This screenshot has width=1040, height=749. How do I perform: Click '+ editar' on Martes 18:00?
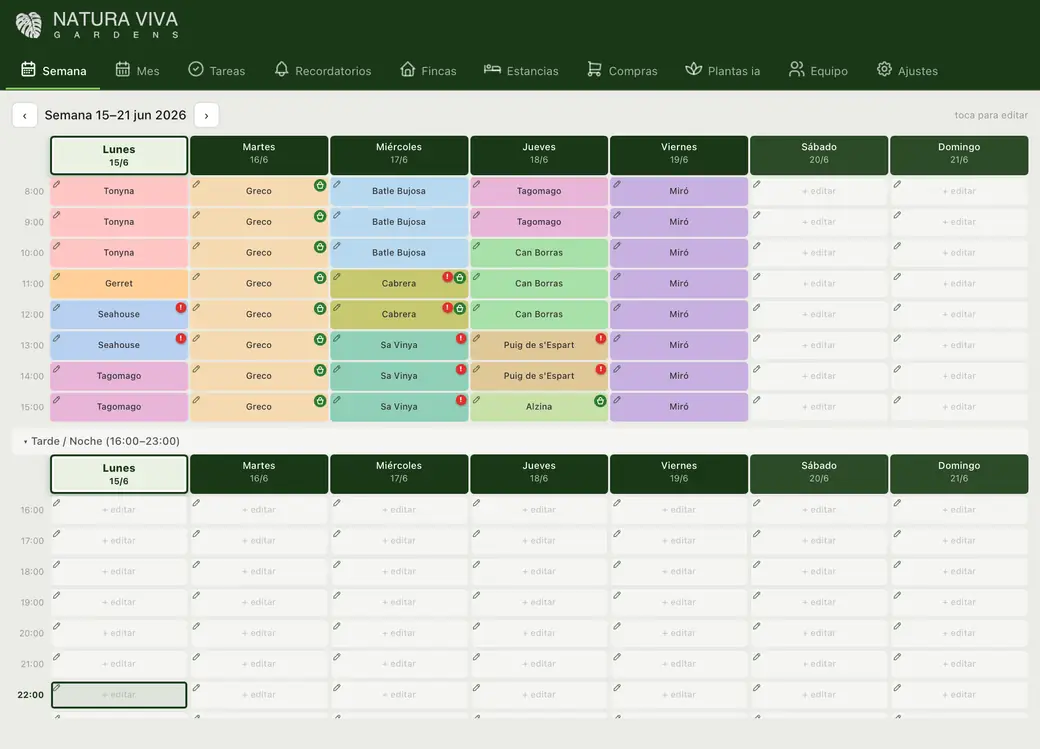click(x=259, y=571)
